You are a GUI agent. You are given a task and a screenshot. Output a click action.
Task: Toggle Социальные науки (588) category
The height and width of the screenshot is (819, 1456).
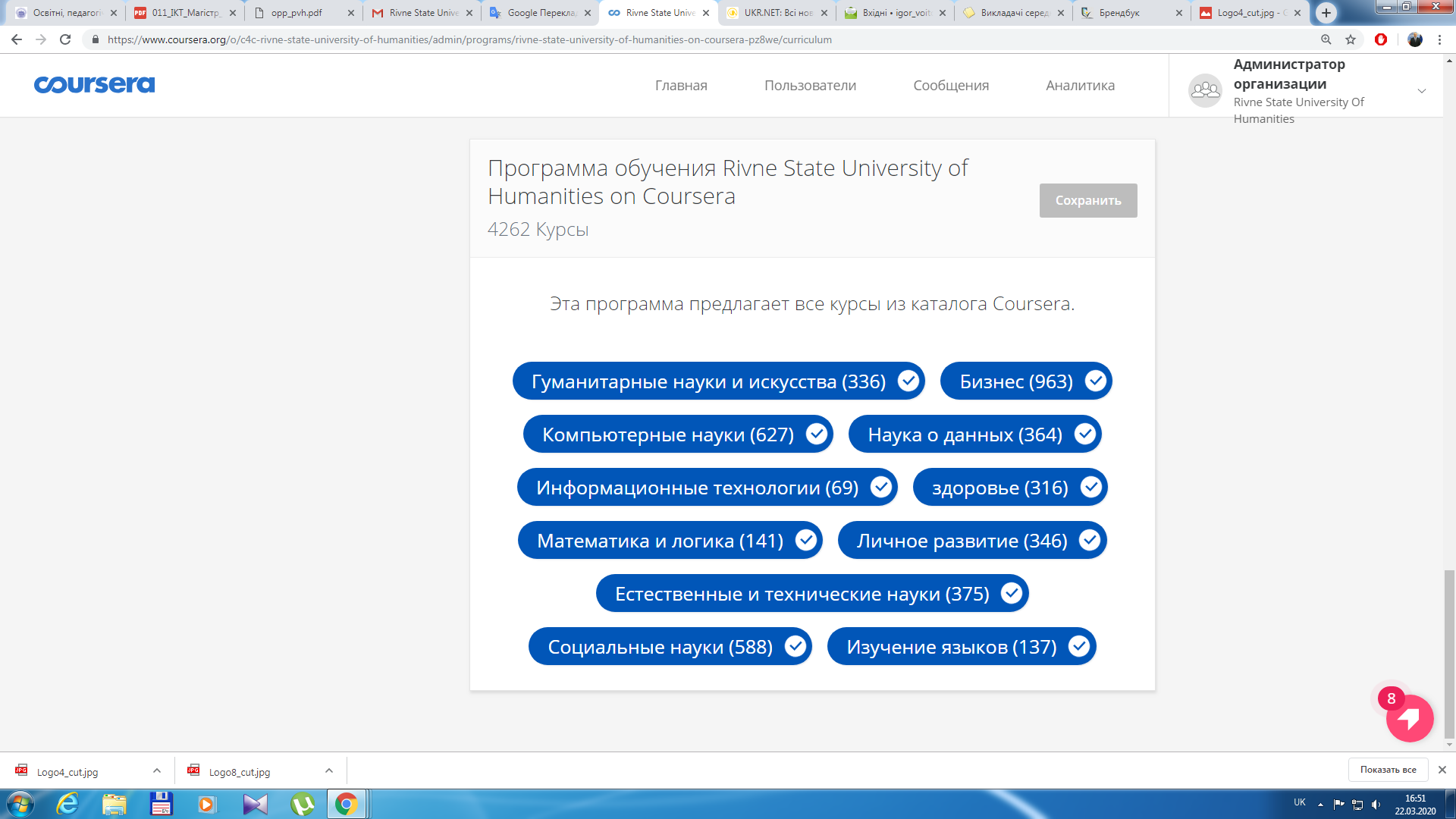[670, 646]
